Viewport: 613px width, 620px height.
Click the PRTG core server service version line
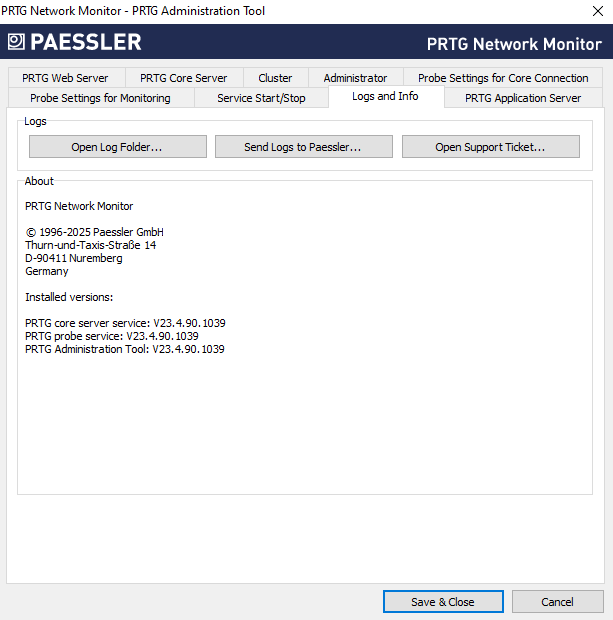coord(125,323)
